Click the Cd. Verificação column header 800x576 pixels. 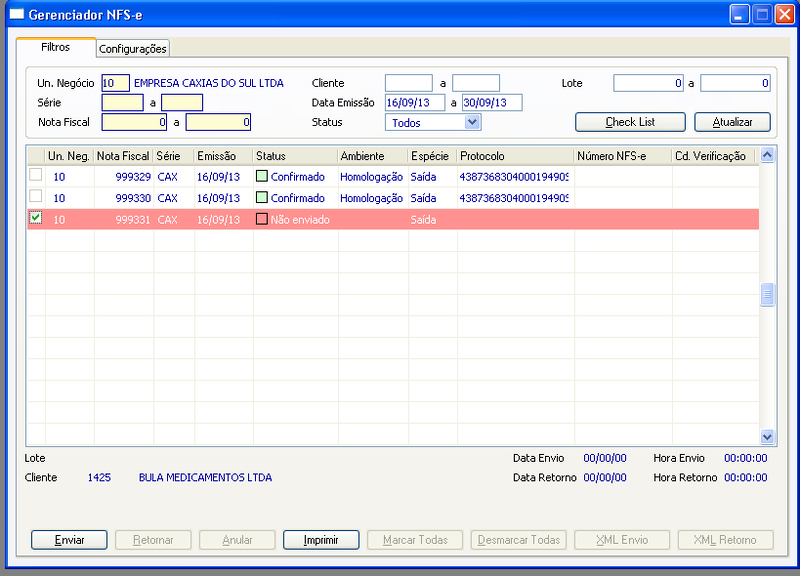tap(713, 156)
